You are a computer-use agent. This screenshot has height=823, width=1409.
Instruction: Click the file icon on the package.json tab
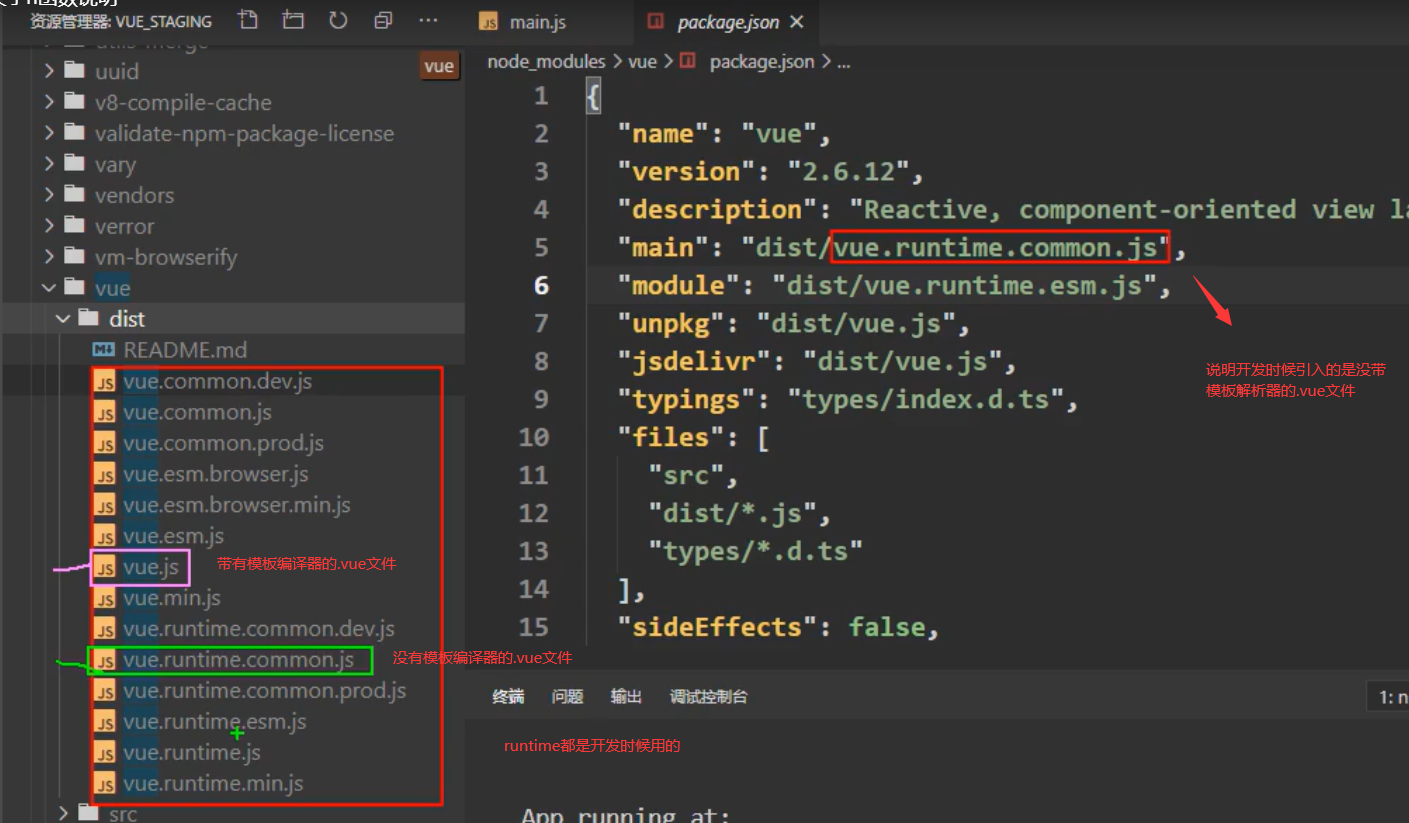(655, 22)
